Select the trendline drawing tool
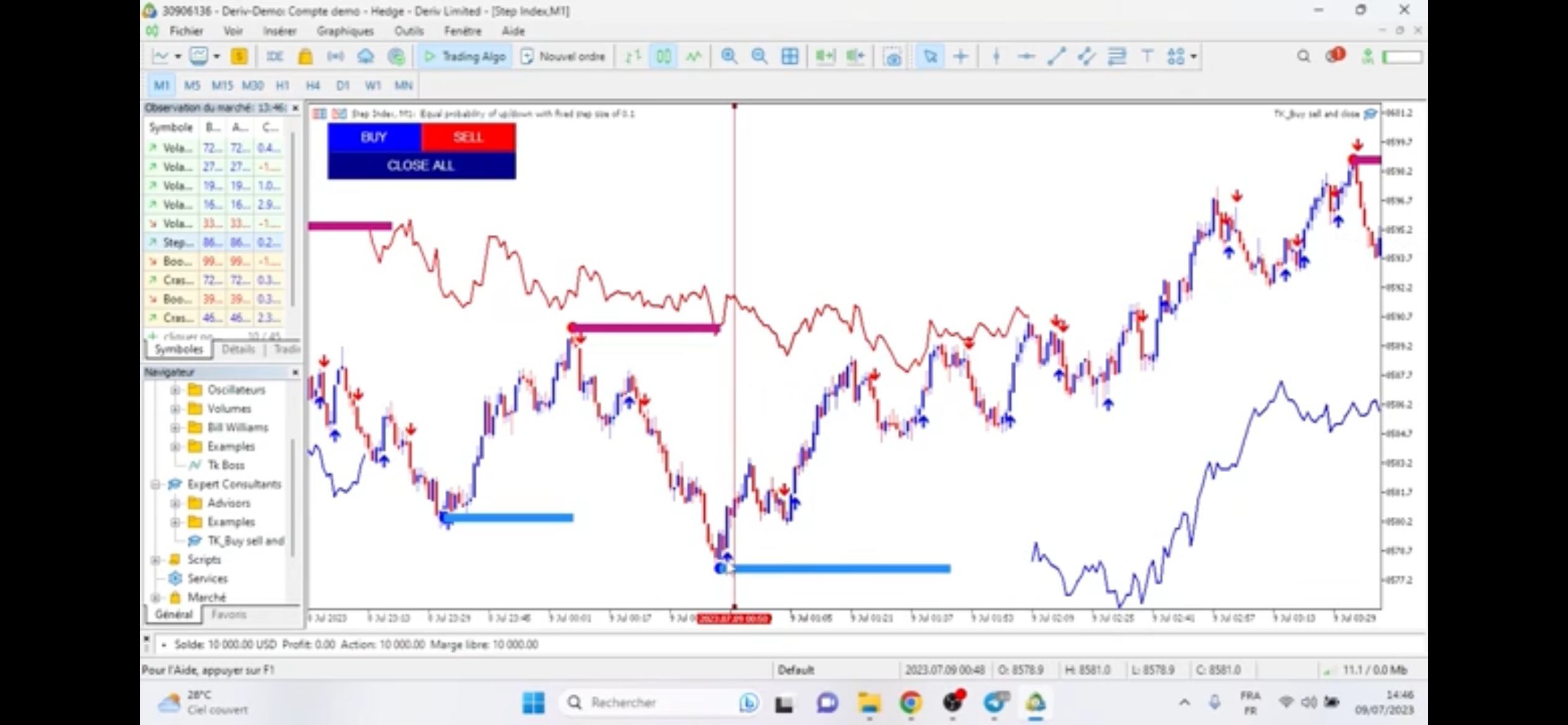This screenshot has width=1568, height=725. point(1056,57)
